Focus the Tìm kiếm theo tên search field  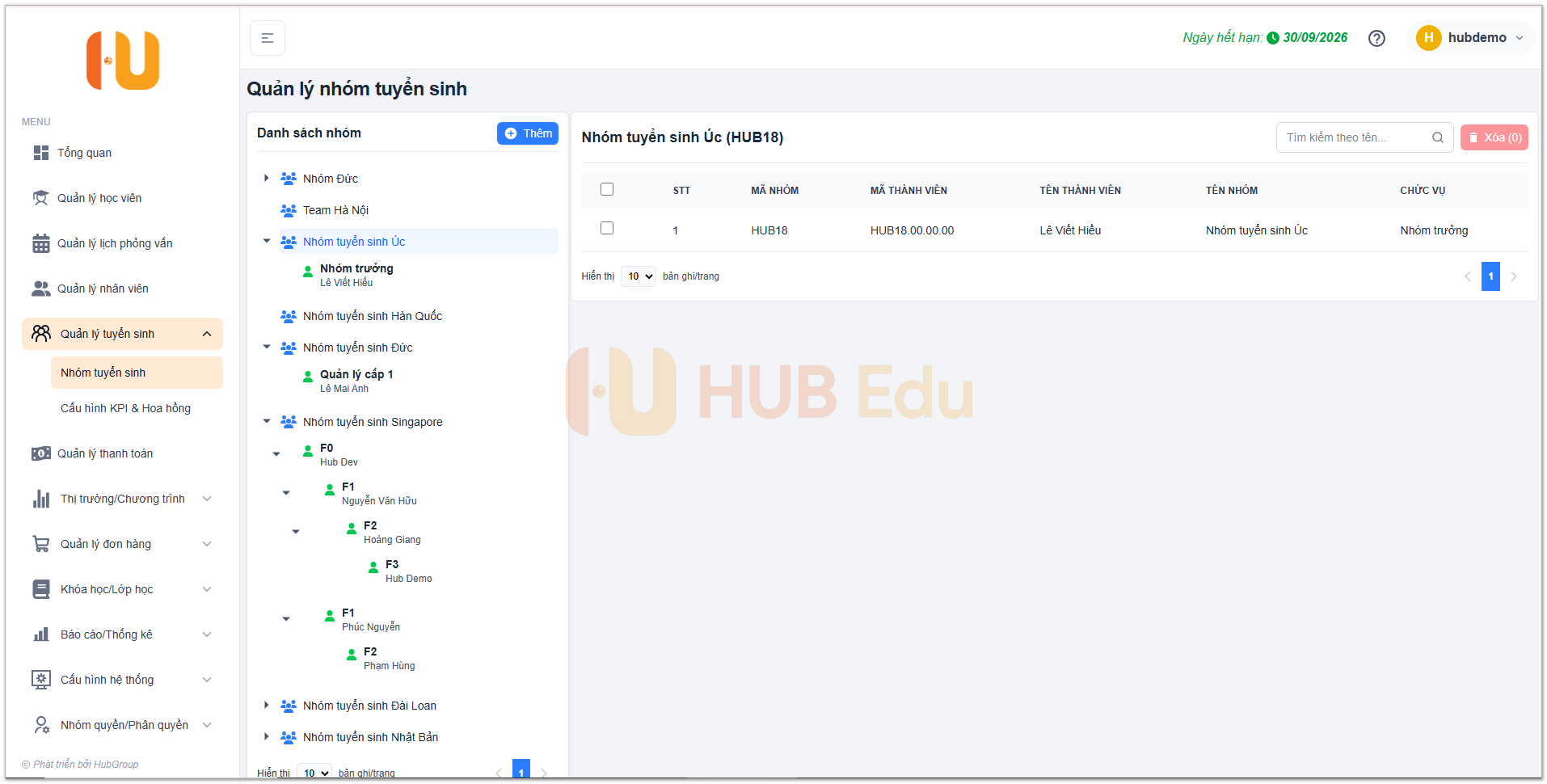point(1354,137)
